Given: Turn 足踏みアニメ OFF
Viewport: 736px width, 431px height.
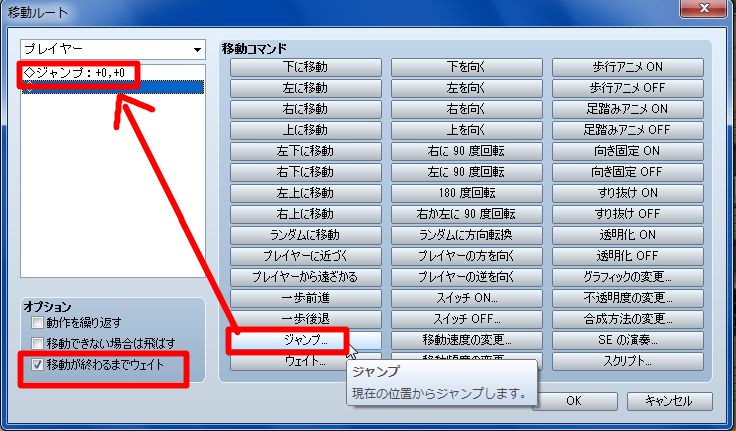Looking at the screenshot, I should (x=628, y=130).
